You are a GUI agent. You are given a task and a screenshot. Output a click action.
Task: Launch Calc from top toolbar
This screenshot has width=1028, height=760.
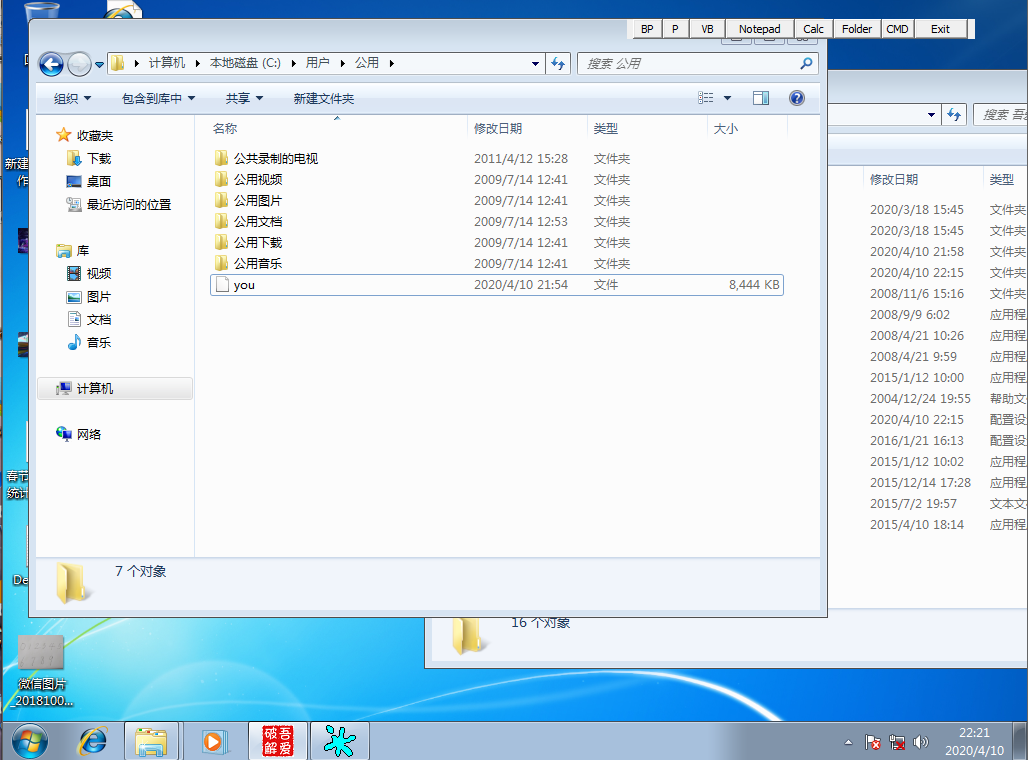(813, 29)
